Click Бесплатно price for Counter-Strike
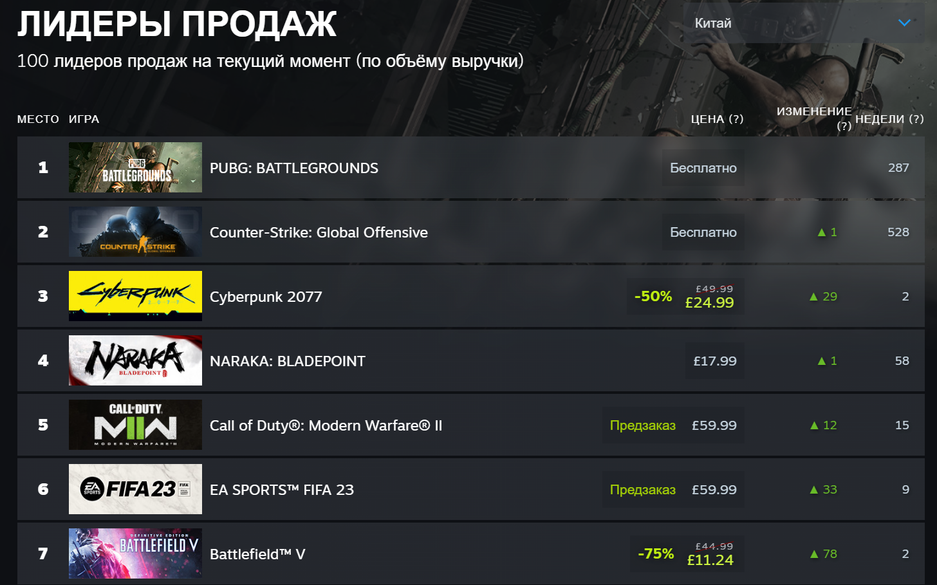 click(x=703, y=232)
